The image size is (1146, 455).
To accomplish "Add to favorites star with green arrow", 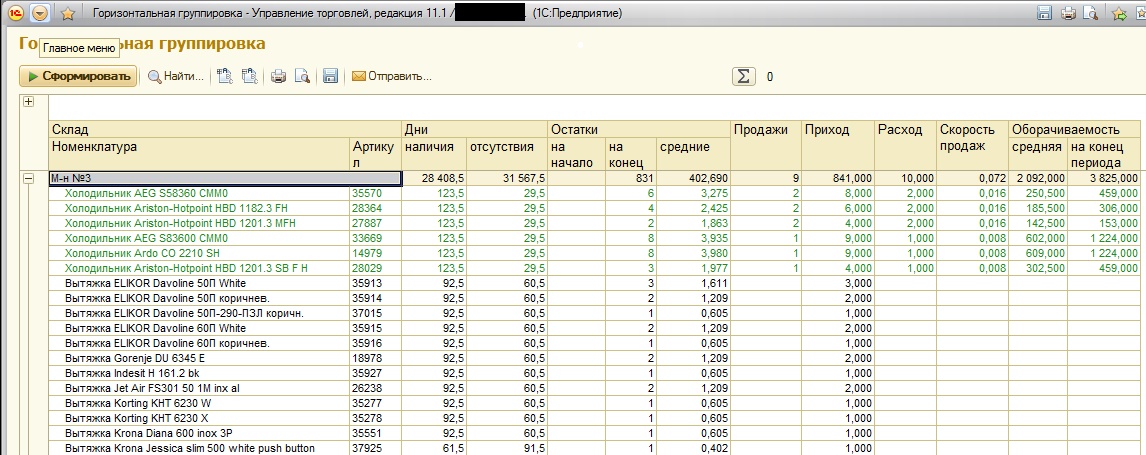I will (1119, 13).
